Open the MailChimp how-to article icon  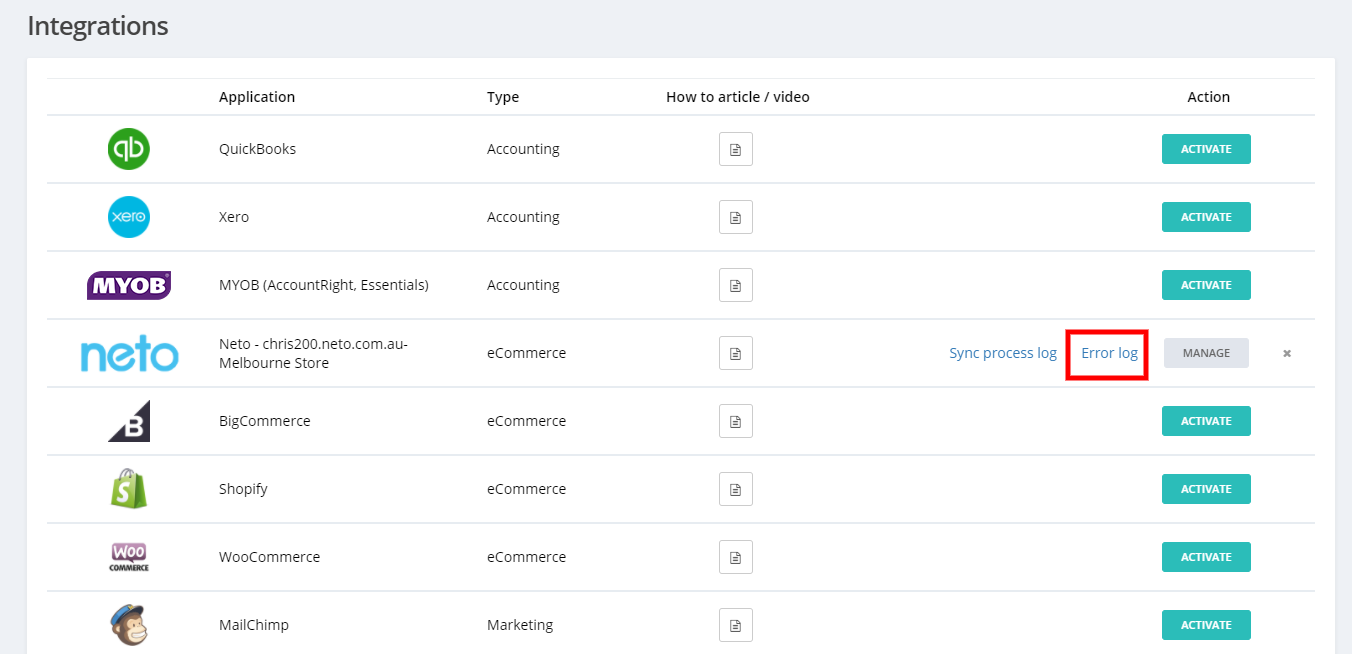[735, 625]
